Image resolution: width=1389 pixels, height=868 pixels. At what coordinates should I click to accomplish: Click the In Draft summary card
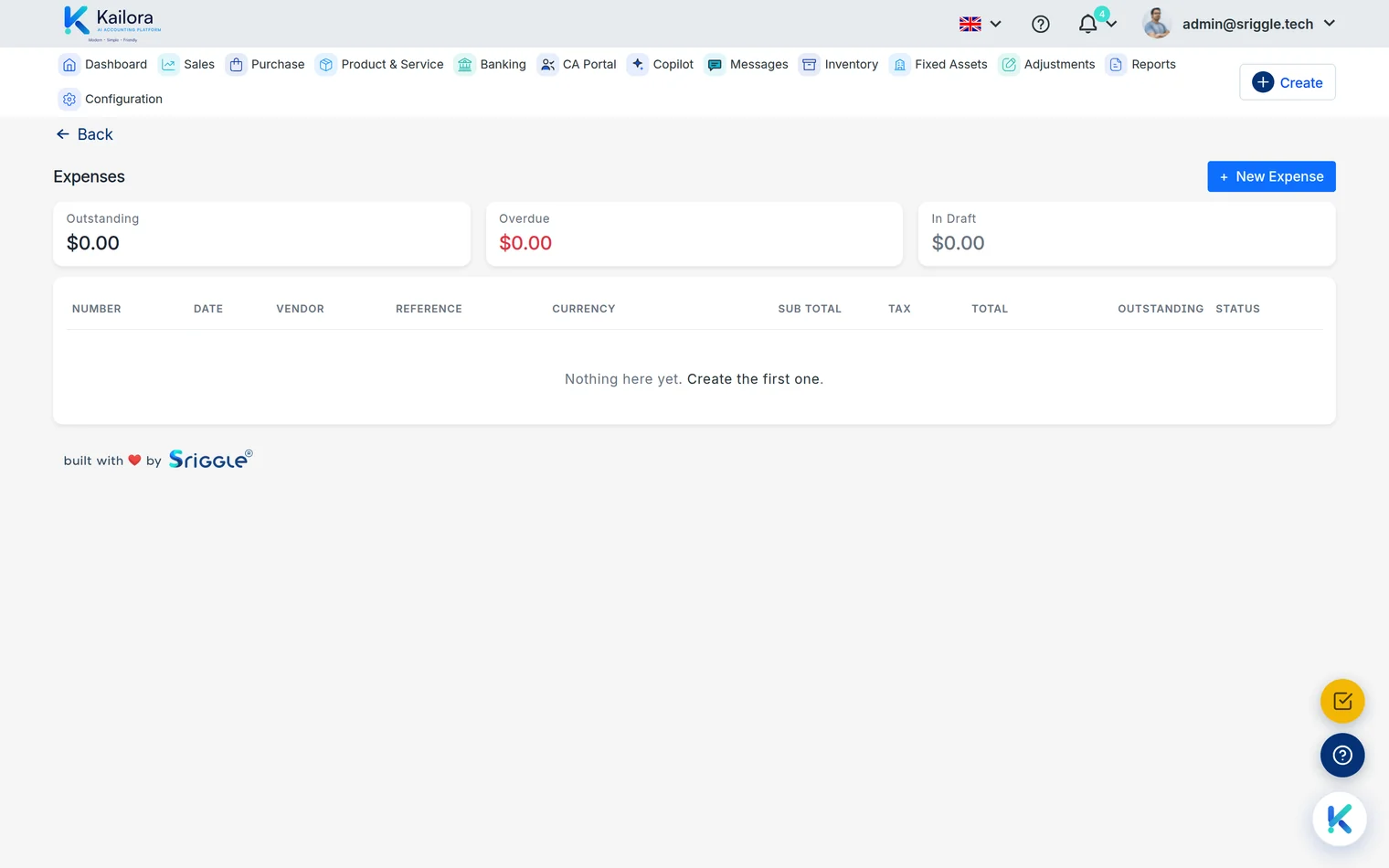coord(1127,234)
